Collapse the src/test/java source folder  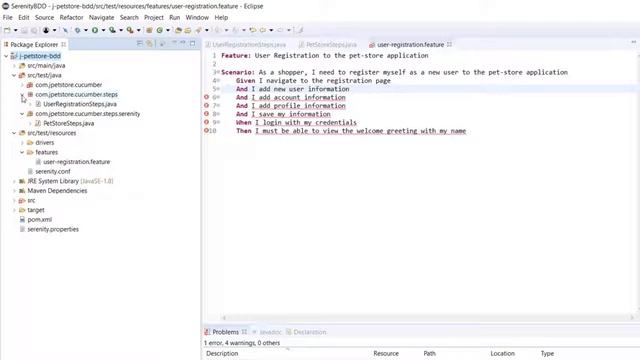coord(14,75)
